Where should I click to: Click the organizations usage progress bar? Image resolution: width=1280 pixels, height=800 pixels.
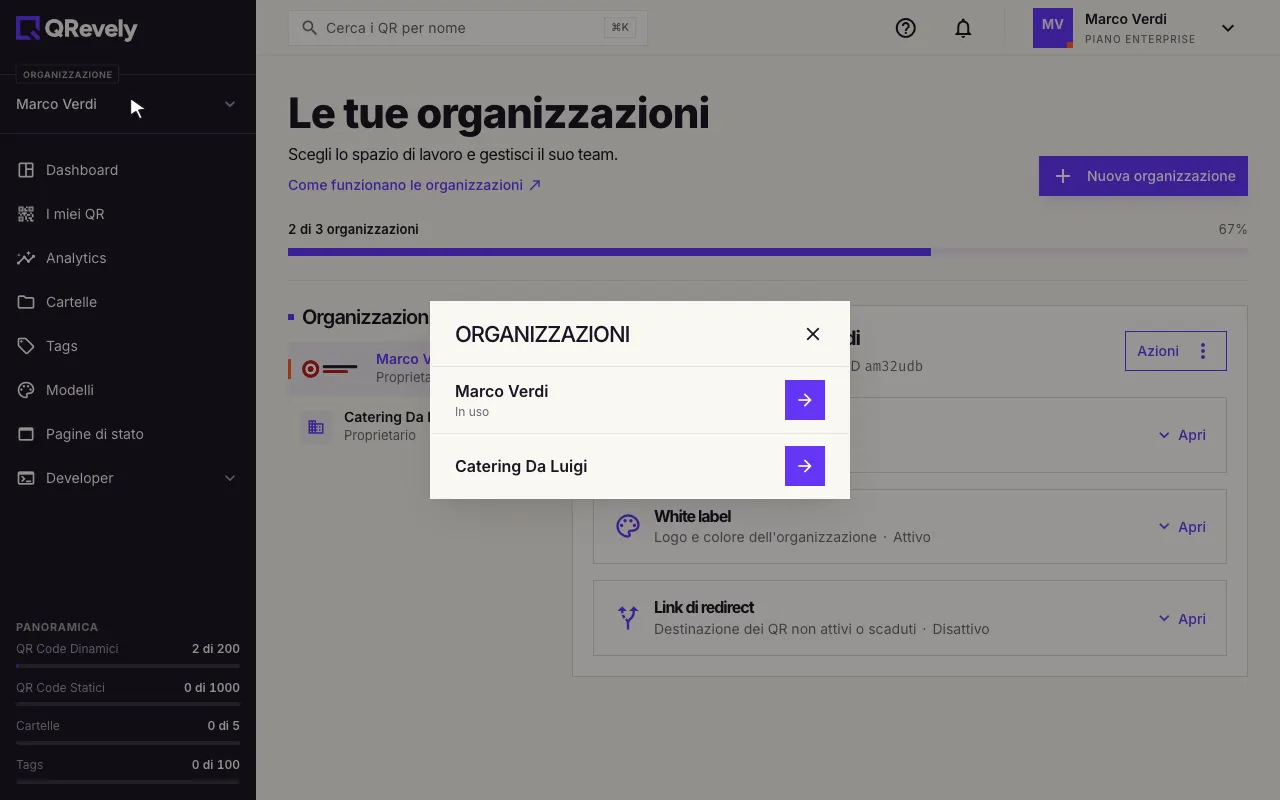coord(768,252)
